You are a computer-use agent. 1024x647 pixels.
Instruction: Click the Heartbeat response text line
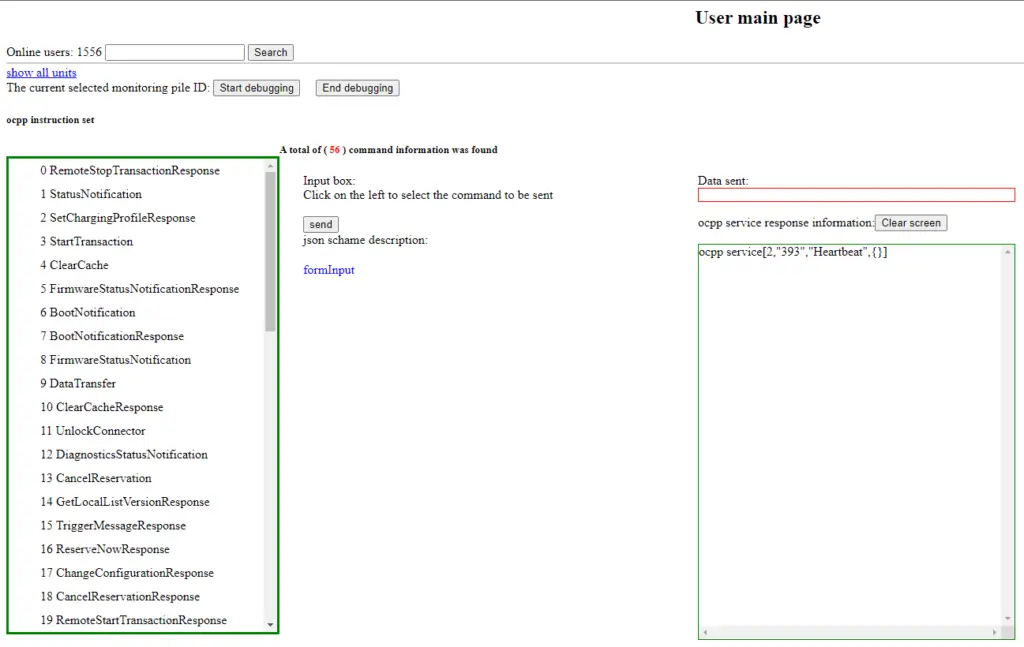tap(793, 252)
